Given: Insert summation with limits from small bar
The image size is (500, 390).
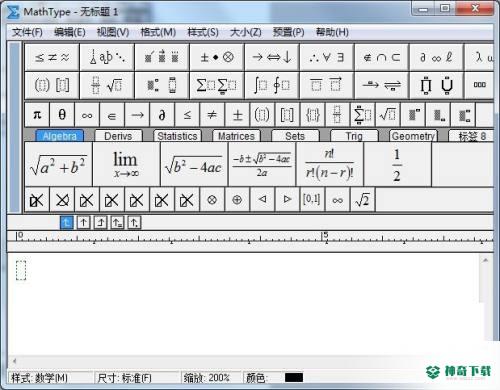Looking at the screenshot, I should (362, 115).
